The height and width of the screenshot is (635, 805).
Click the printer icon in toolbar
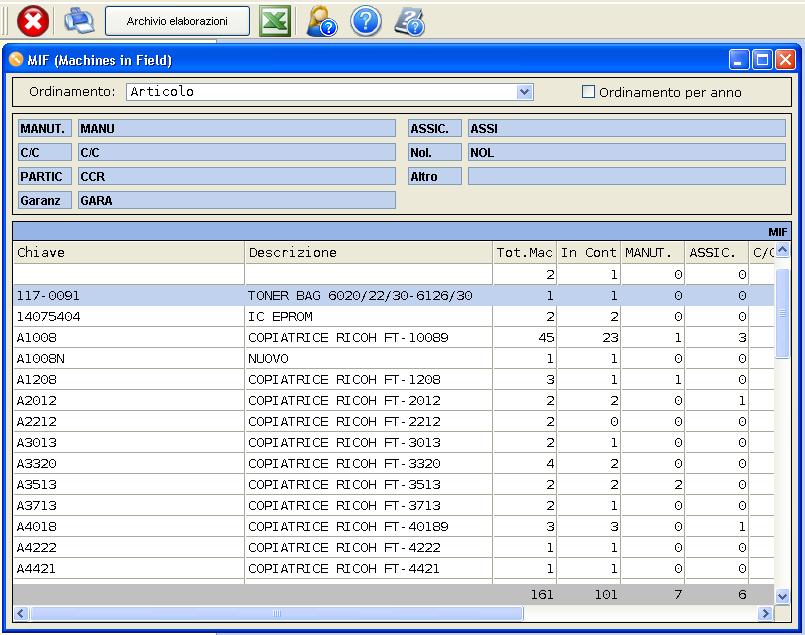79,21
